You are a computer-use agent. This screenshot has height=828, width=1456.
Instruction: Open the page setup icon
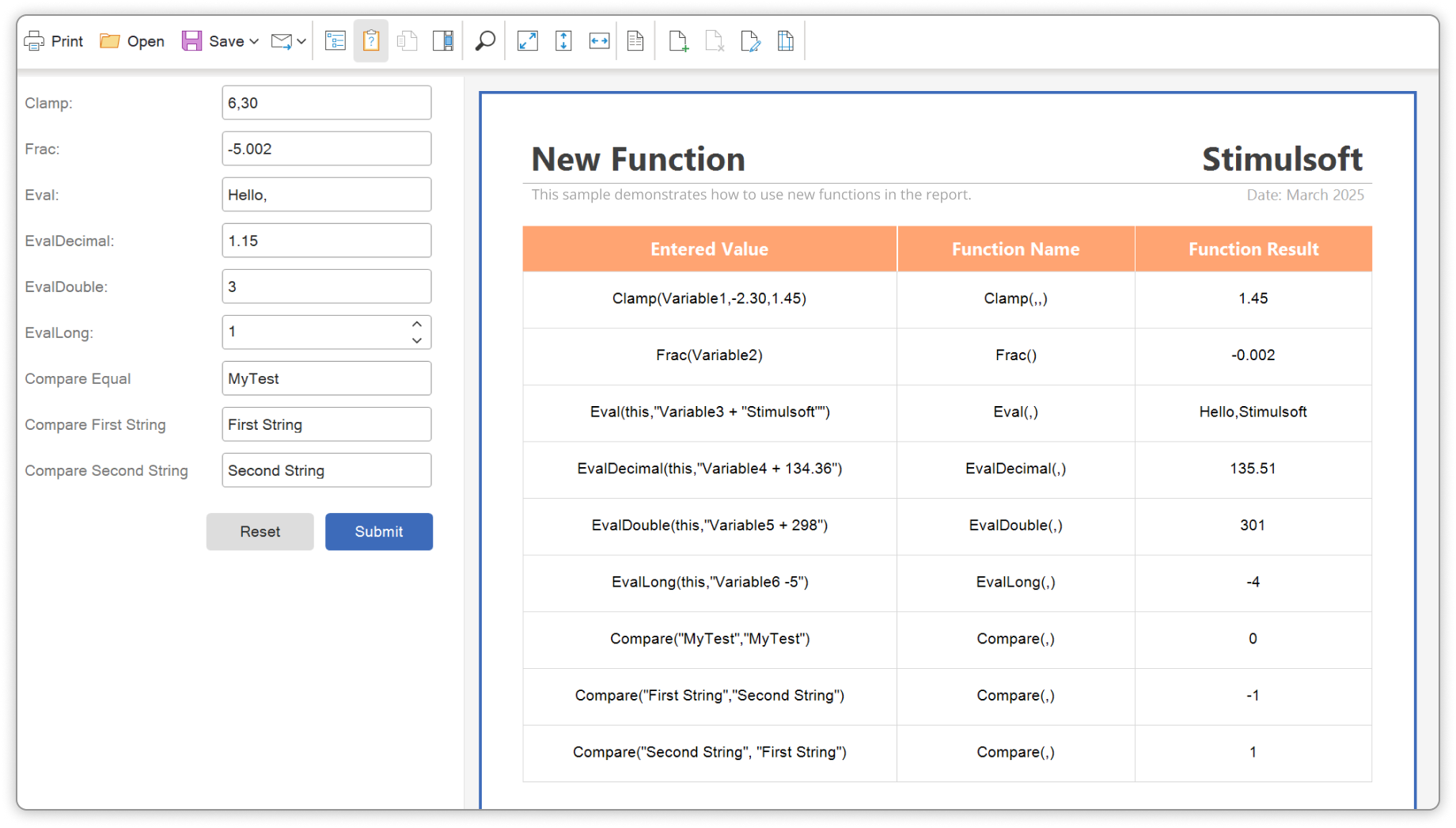pos(786,41)
